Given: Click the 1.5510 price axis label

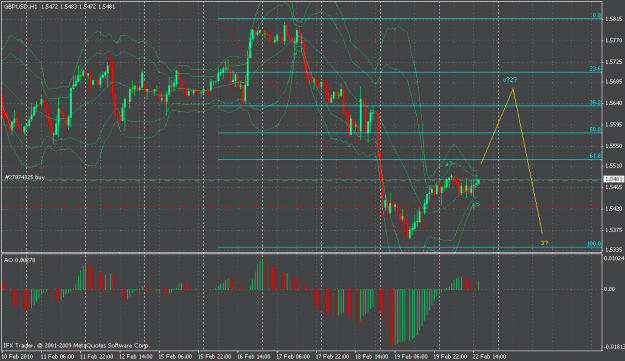Looking at the screenshot, I should [613, 165].
